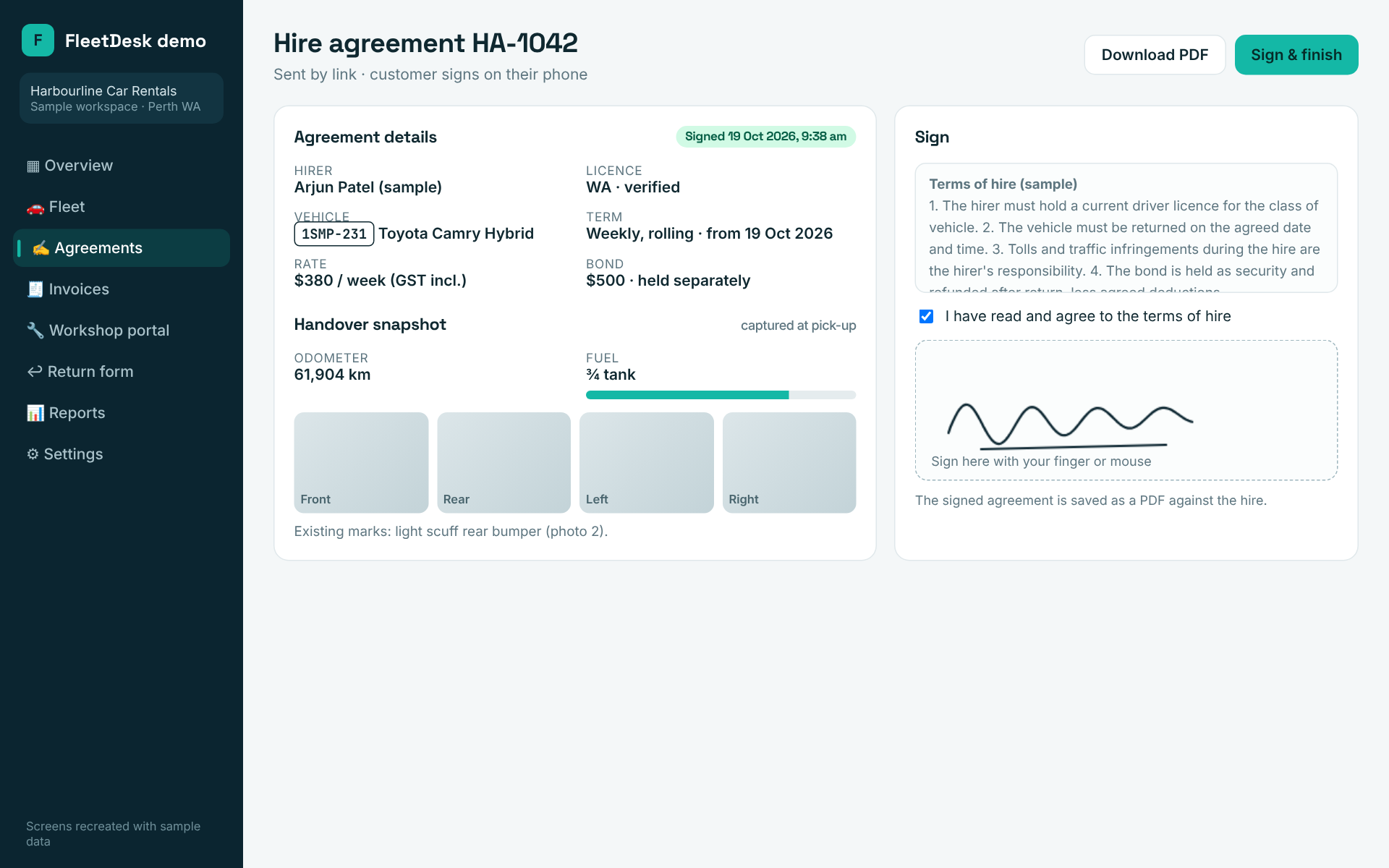Click the fuel level progress bar

[721, 395]
